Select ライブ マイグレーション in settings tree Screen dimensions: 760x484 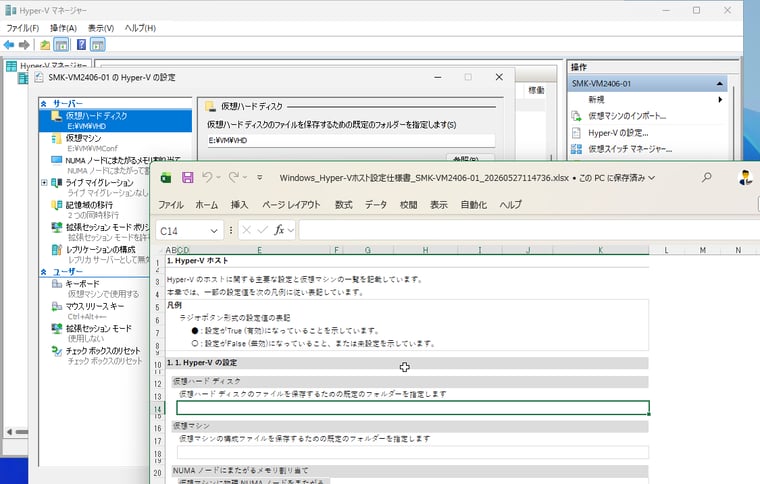tap(99, 183)
